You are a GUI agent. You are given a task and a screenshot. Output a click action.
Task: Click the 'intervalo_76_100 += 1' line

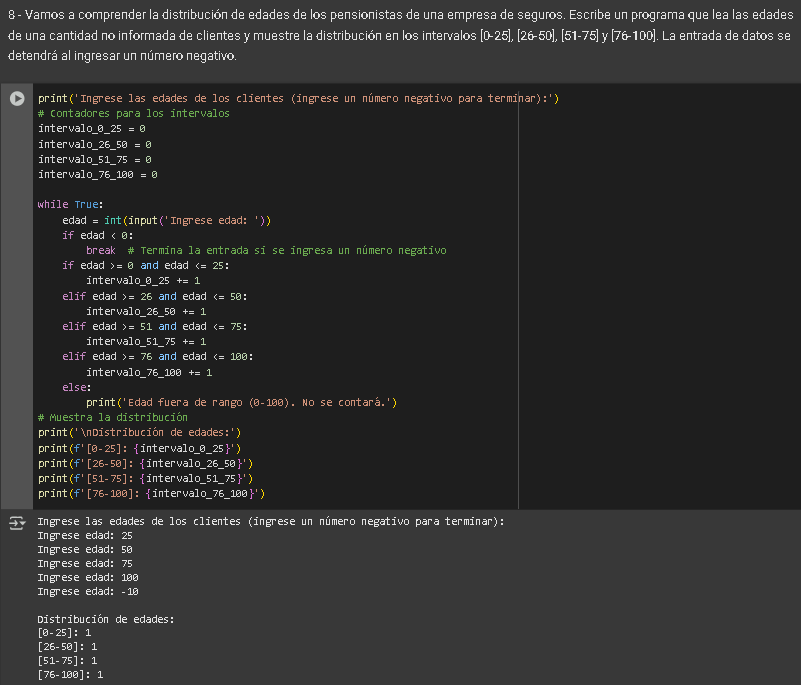149,372
